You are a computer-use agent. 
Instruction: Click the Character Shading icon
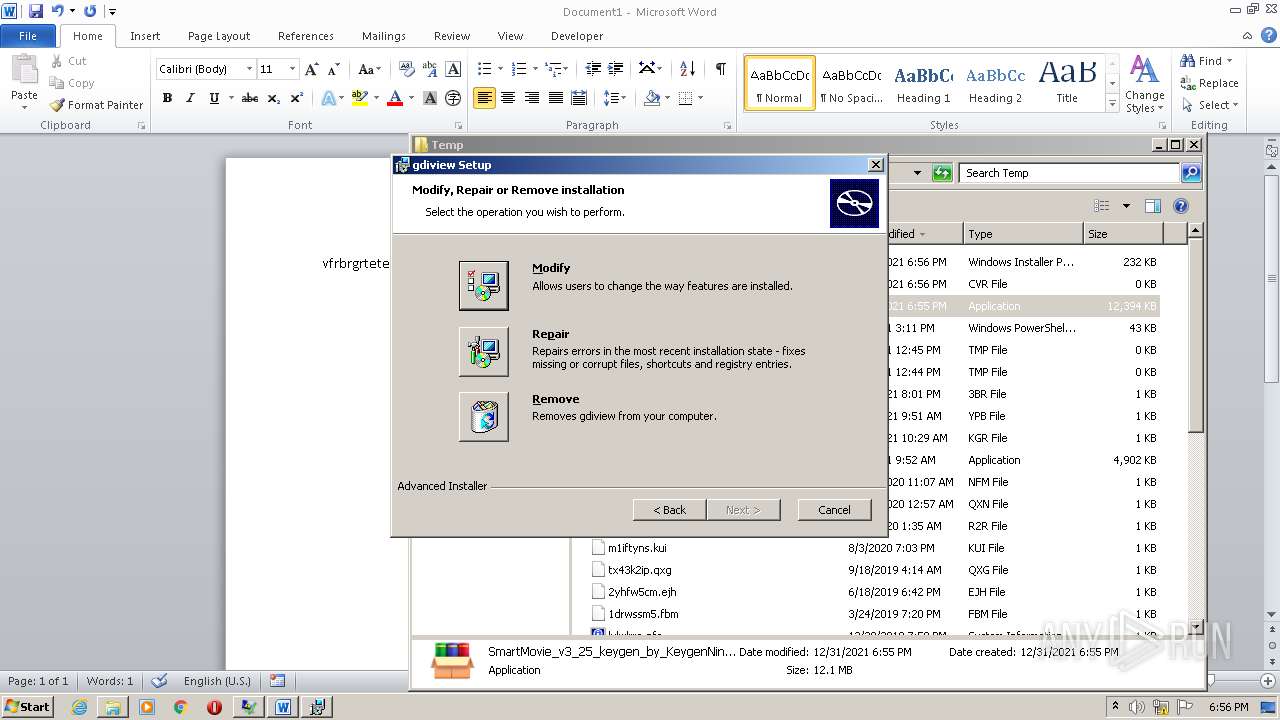[x=430, y=98]
